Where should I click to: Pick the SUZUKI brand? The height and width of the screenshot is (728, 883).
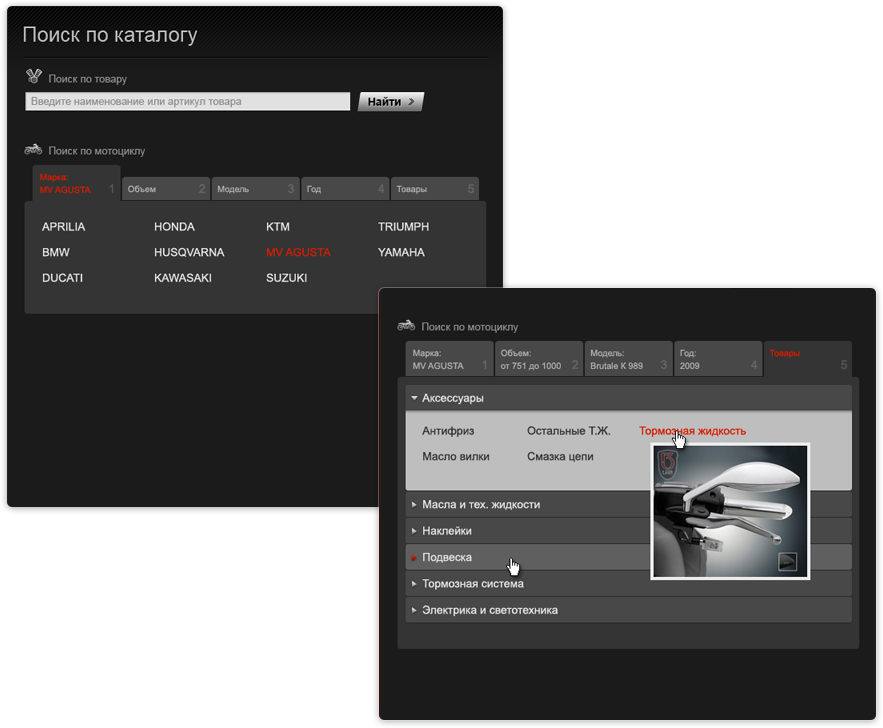coord(287,278)
